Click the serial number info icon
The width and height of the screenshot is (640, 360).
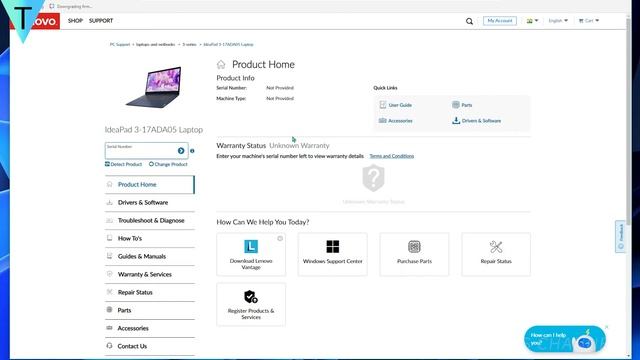(192, 151)
